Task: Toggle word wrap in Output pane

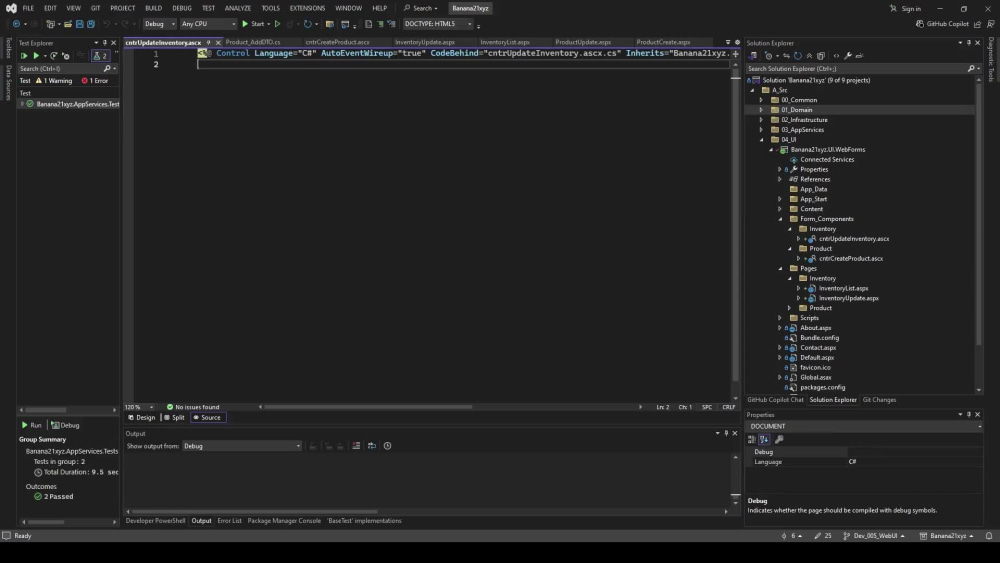Action: [x=372, y=446]
